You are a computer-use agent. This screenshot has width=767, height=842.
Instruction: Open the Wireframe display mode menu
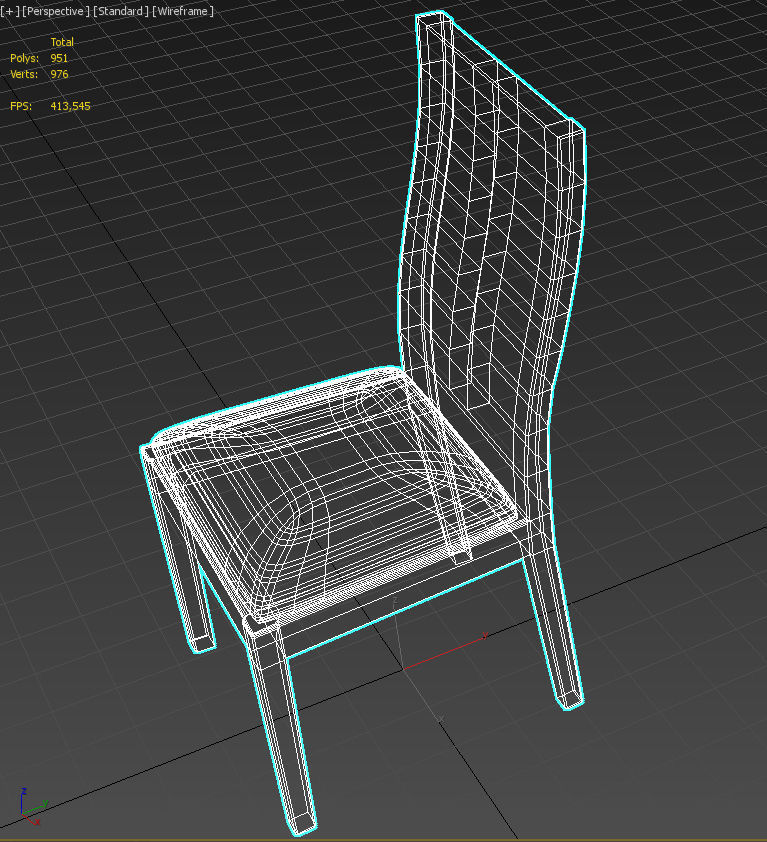(183, 11)
